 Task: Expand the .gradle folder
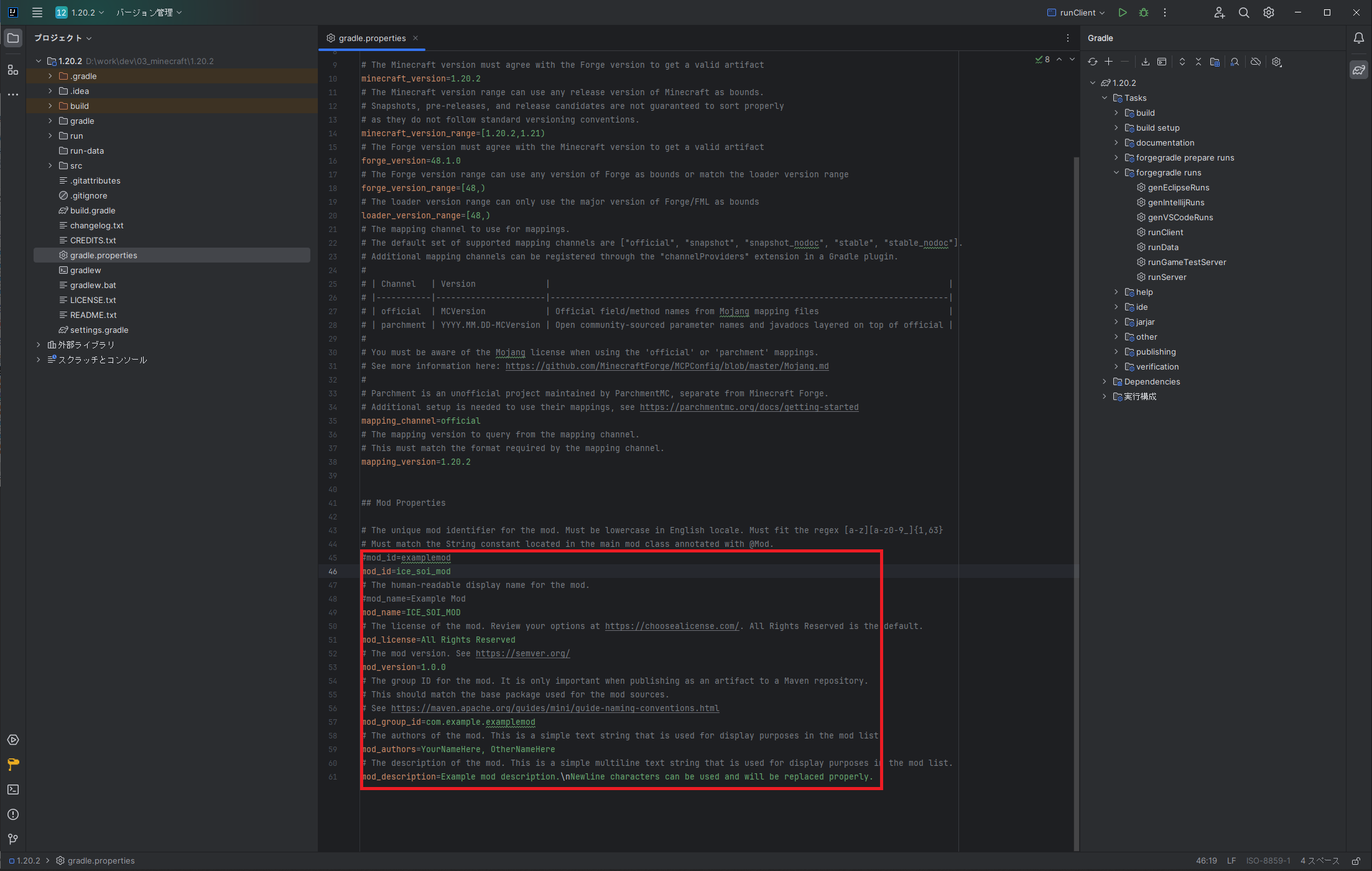[x=50, y=76]
